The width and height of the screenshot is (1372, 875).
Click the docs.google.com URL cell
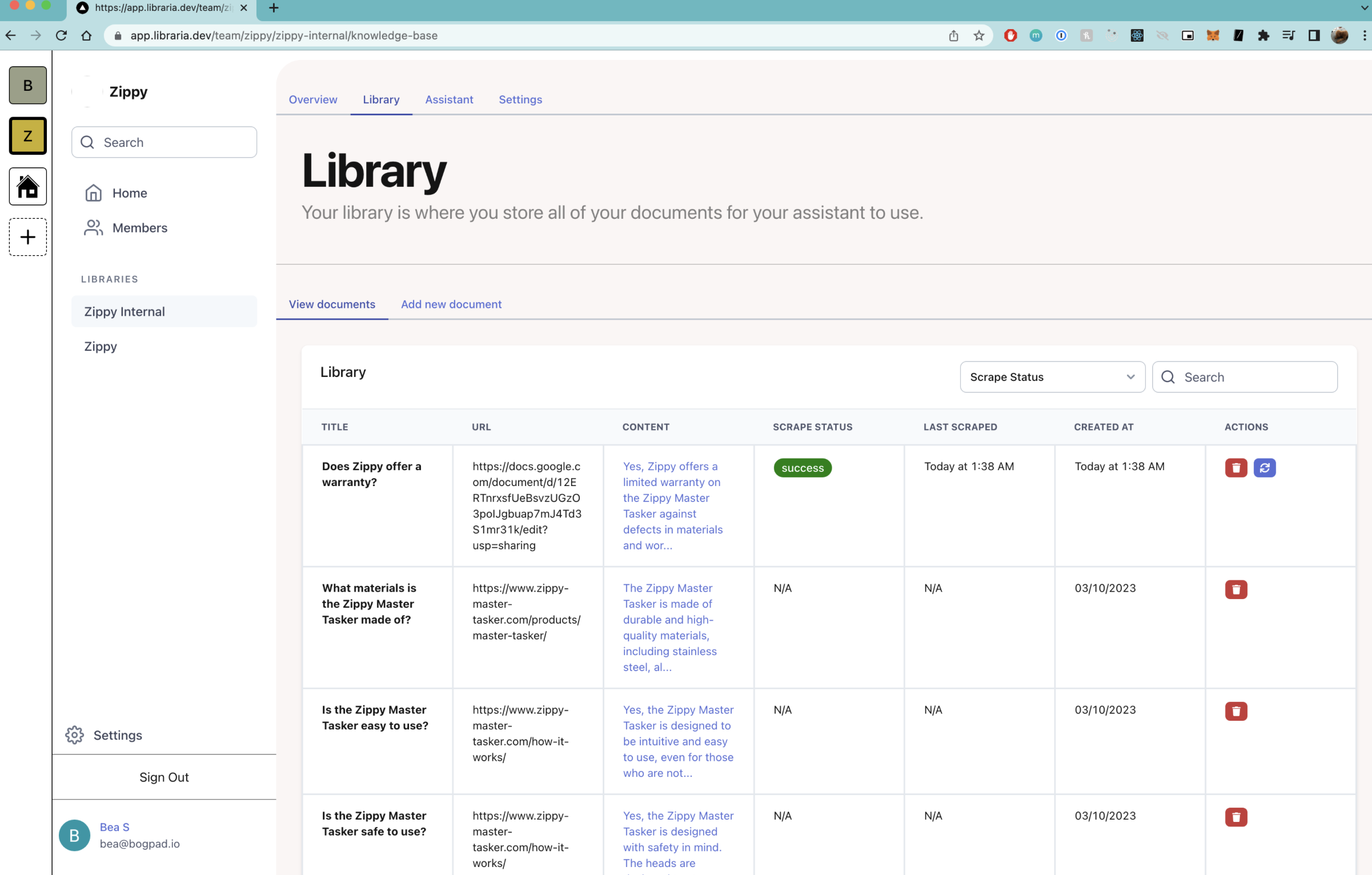(527, 506)
